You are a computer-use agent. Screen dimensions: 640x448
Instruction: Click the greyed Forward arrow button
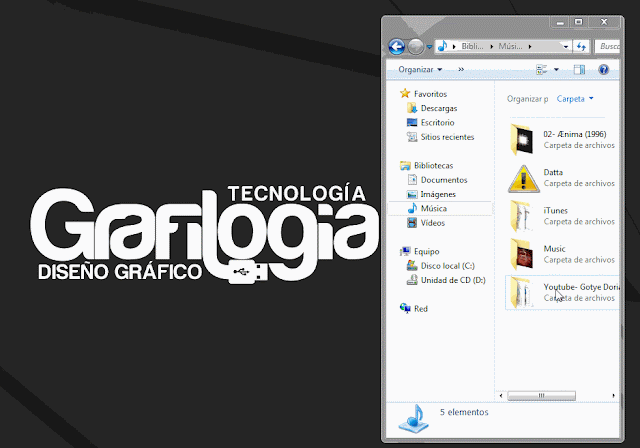pos(416,47)
